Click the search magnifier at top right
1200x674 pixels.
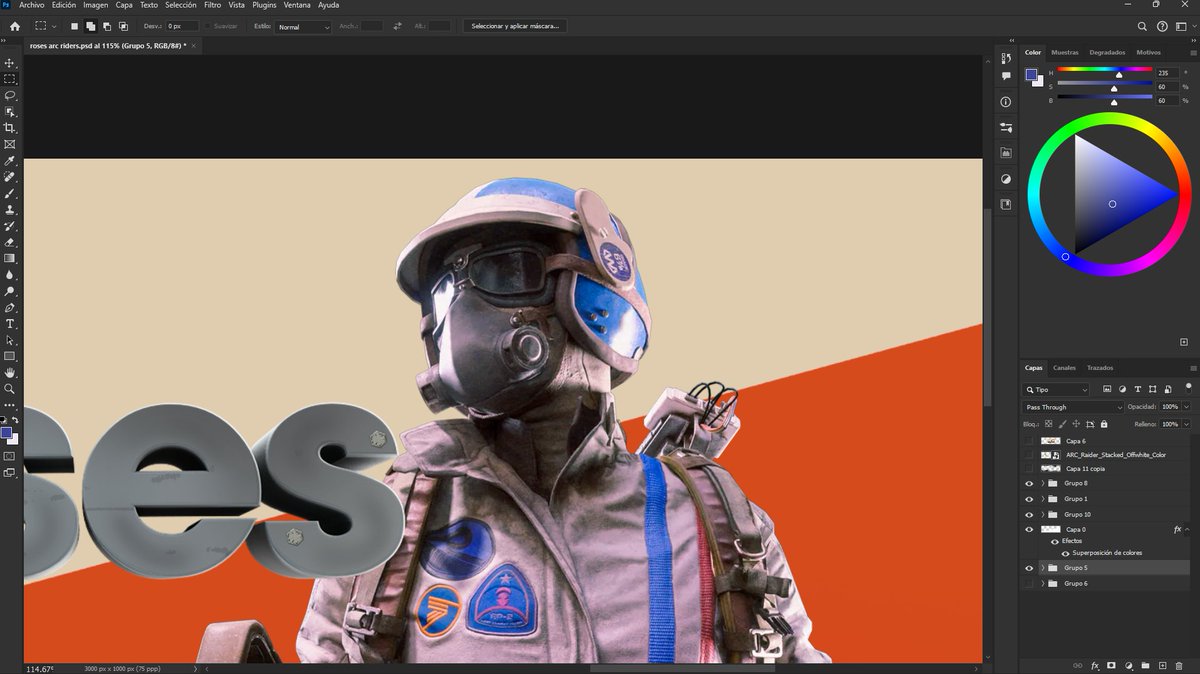click(1142, 26)
